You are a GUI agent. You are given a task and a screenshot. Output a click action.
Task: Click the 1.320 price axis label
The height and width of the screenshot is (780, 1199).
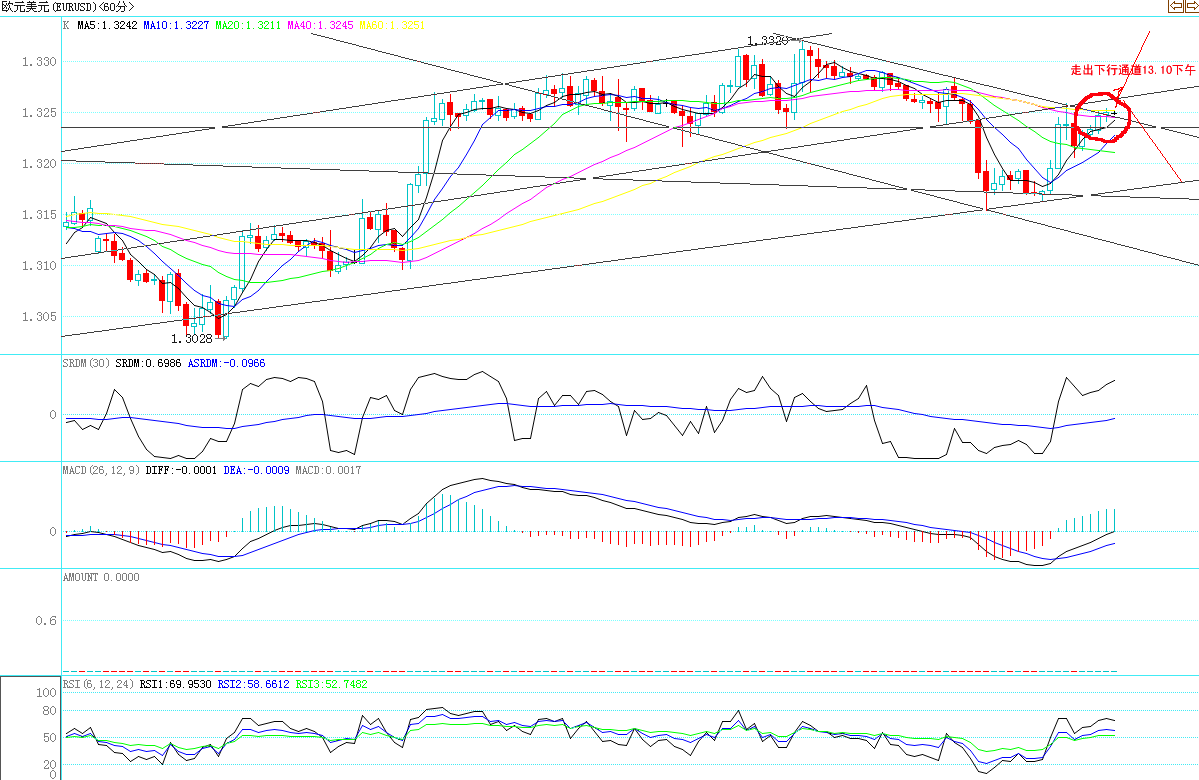(x=39, y=164)
